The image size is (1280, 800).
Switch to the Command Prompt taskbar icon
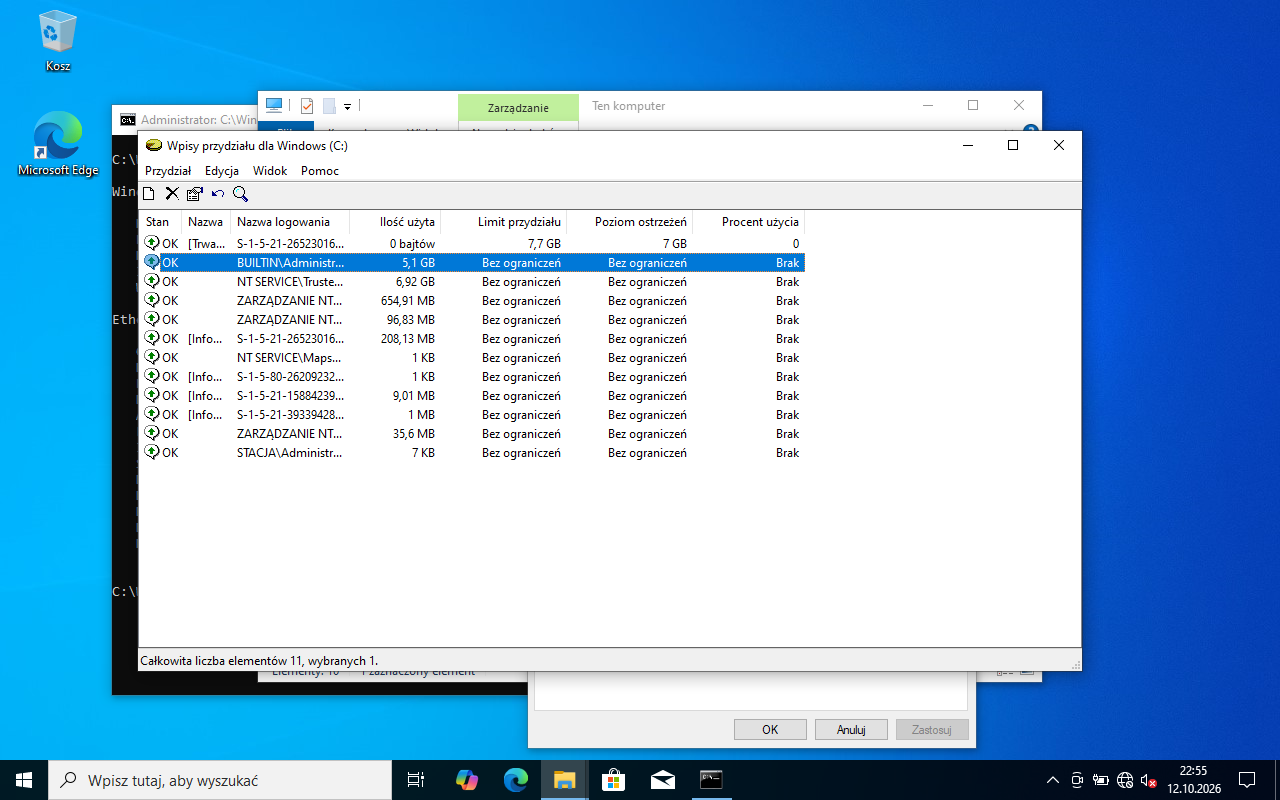pos(711,780)
